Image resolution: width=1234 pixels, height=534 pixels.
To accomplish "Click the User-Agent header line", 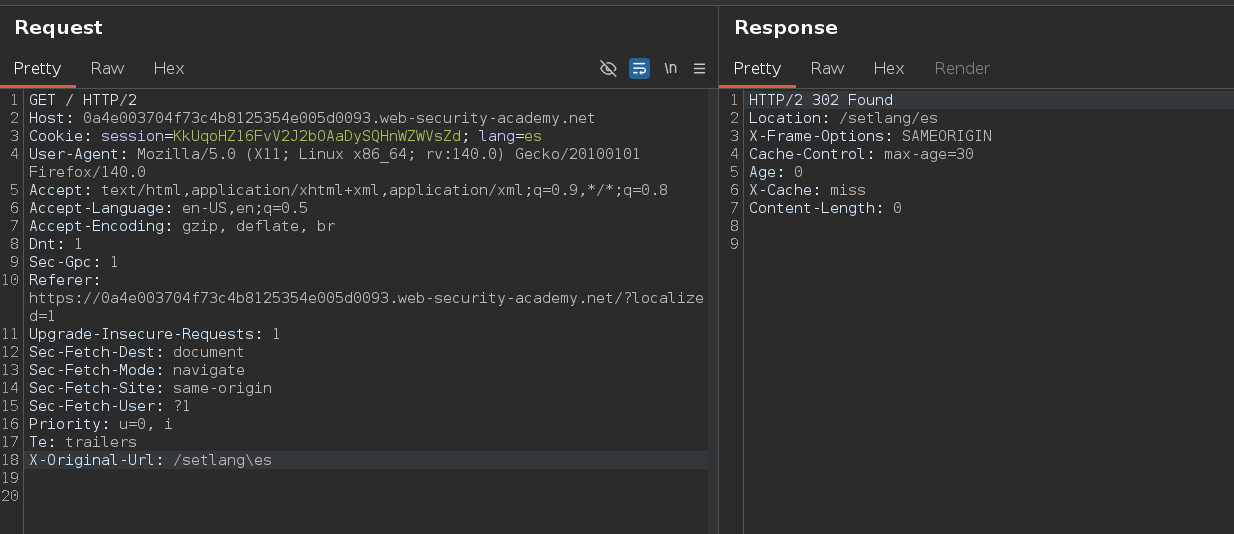I will click(x=335, y=163).
